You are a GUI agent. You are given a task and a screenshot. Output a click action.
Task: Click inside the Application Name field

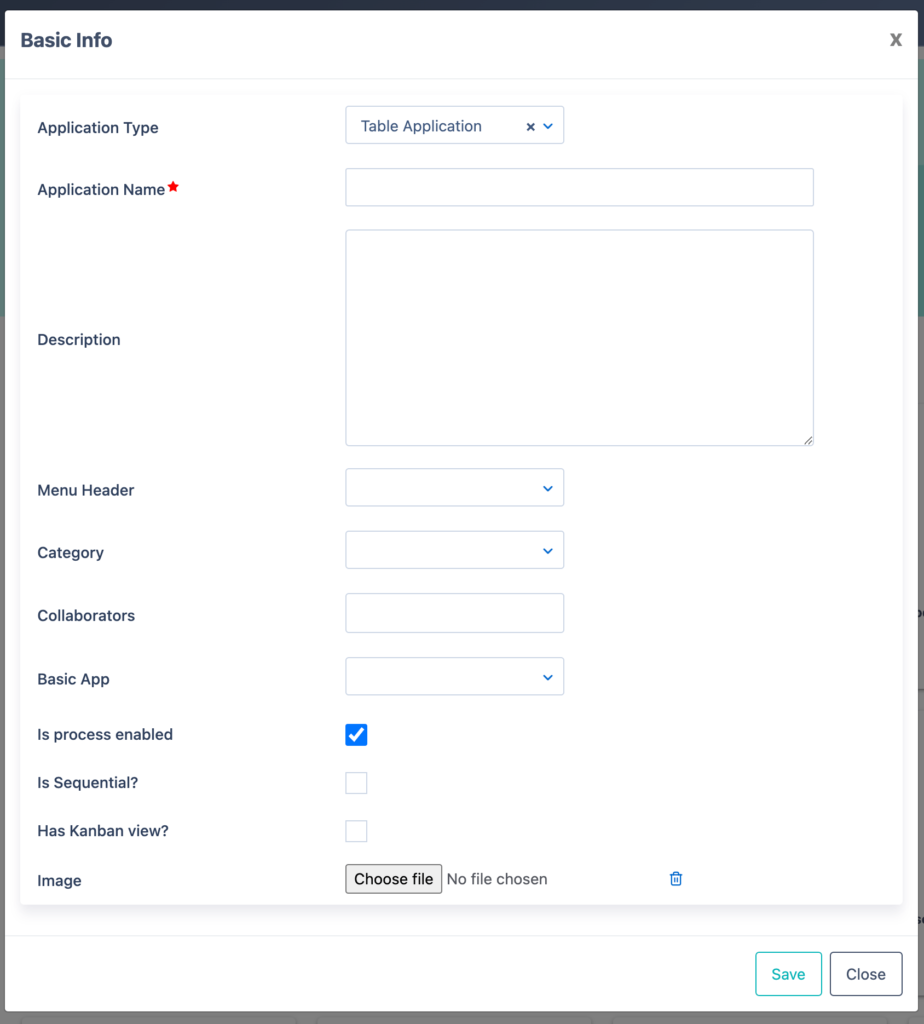point(579,187)
